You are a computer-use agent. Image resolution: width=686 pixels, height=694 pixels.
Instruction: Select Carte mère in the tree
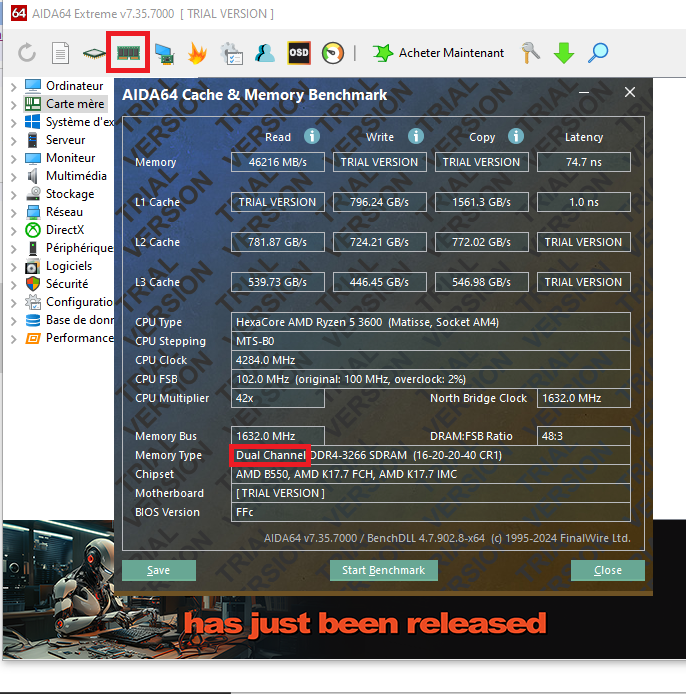75,104
